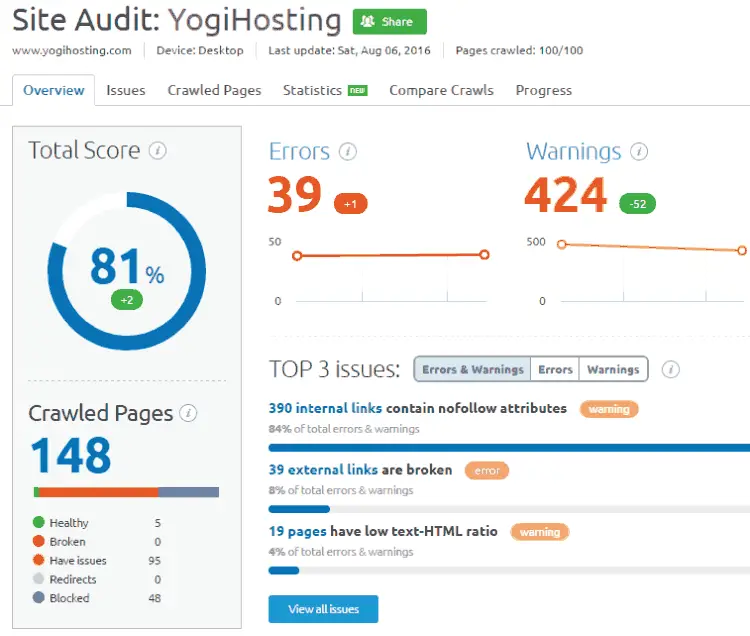The width and height of the screenshot is (750, 636).
Task: Click the View all issues button
Action: pyautogui.click(x=323, y=609)
